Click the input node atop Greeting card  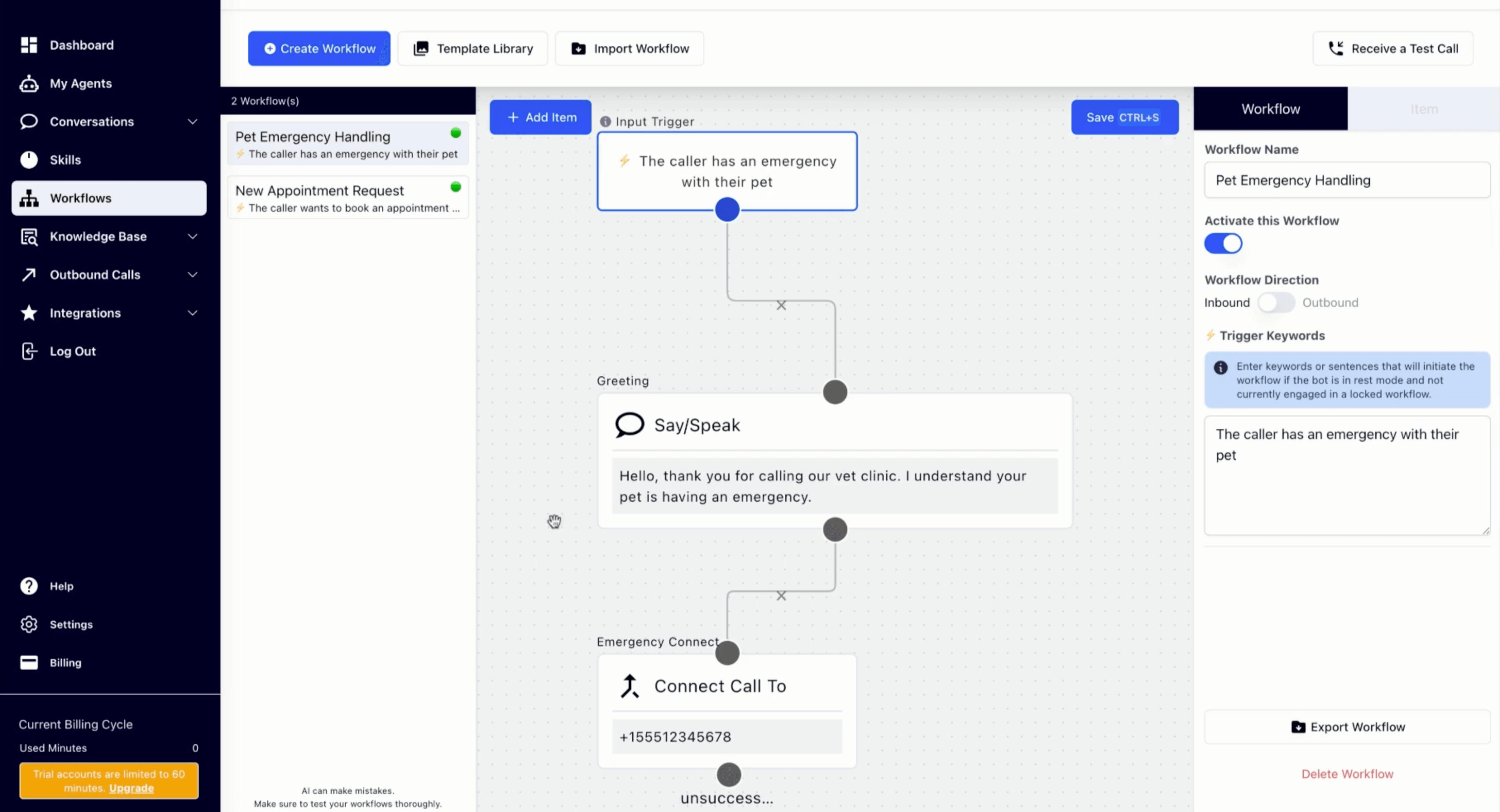tap(835, 392)
